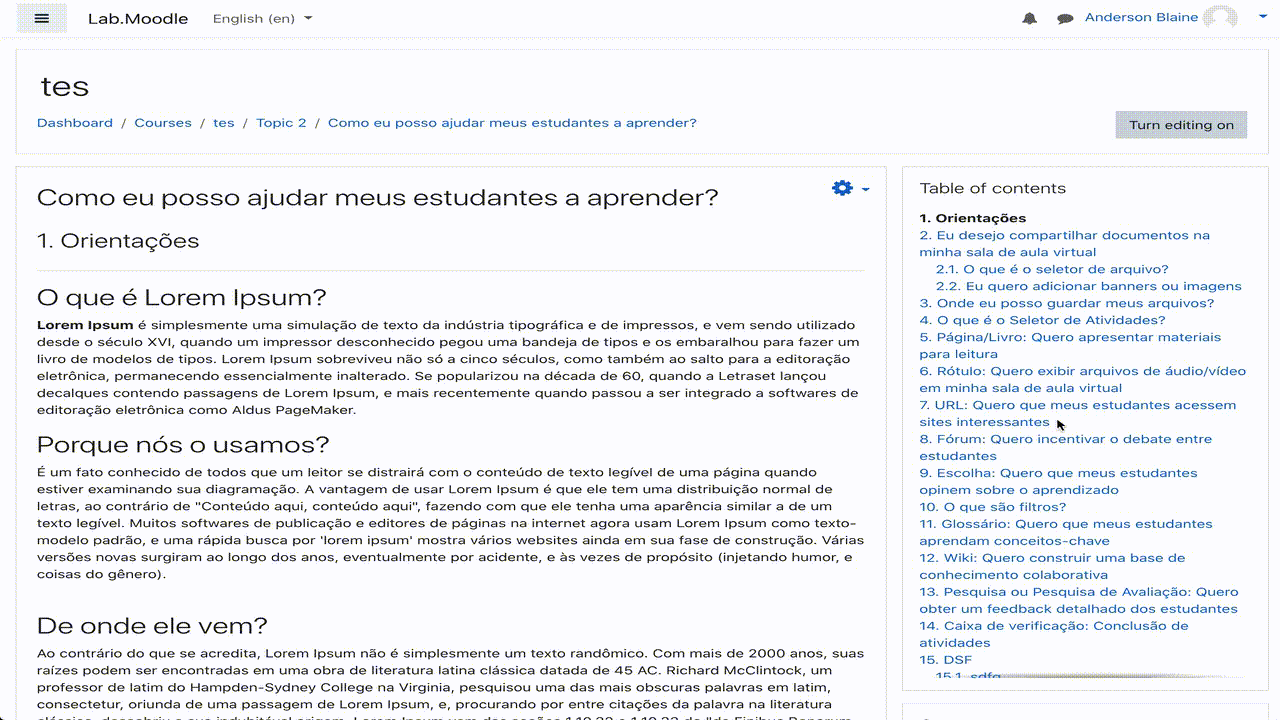This screenshot has height=720, width=1280.
Task: Open chapter 14 Caixa de verificação
Action: pos(1054,634)
